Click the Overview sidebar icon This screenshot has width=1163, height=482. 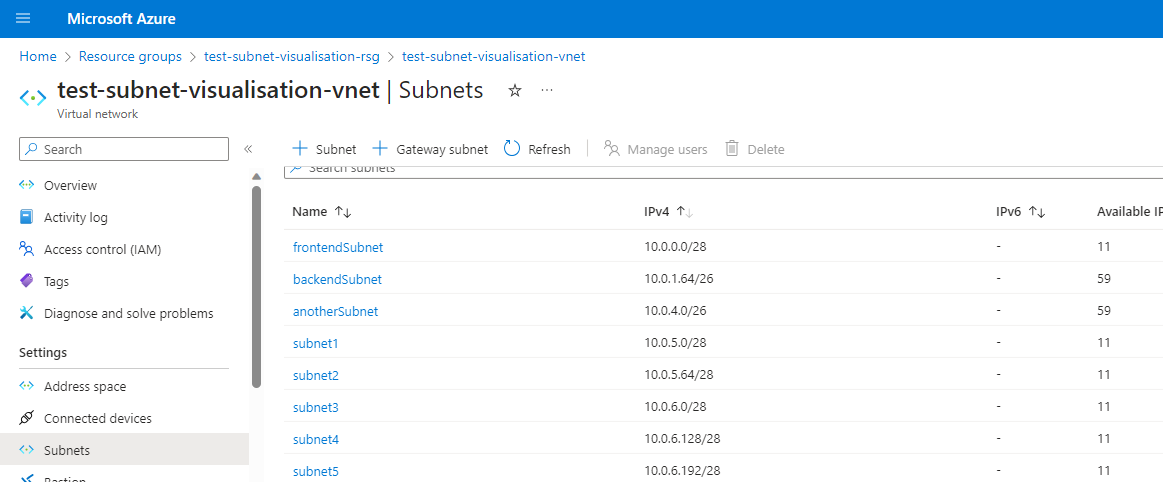(27, 185)
